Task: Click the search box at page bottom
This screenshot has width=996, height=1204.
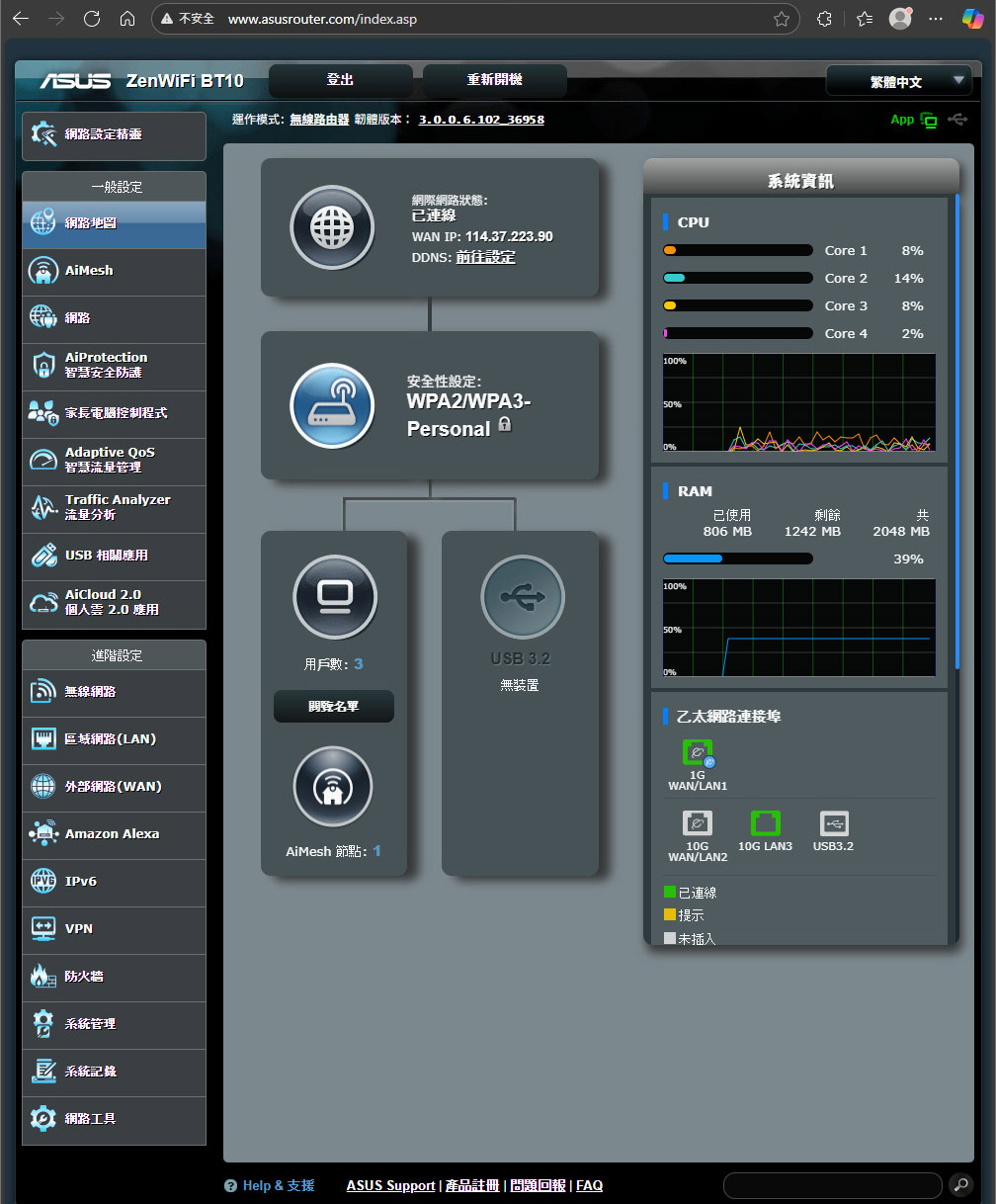Action: pos(833,1185)
